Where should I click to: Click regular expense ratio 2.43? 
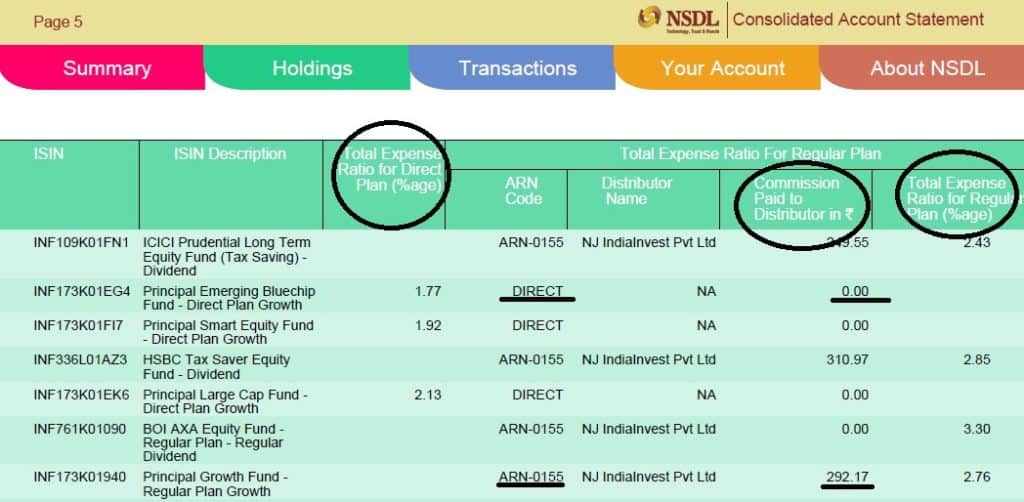click(x=977, y=243)
